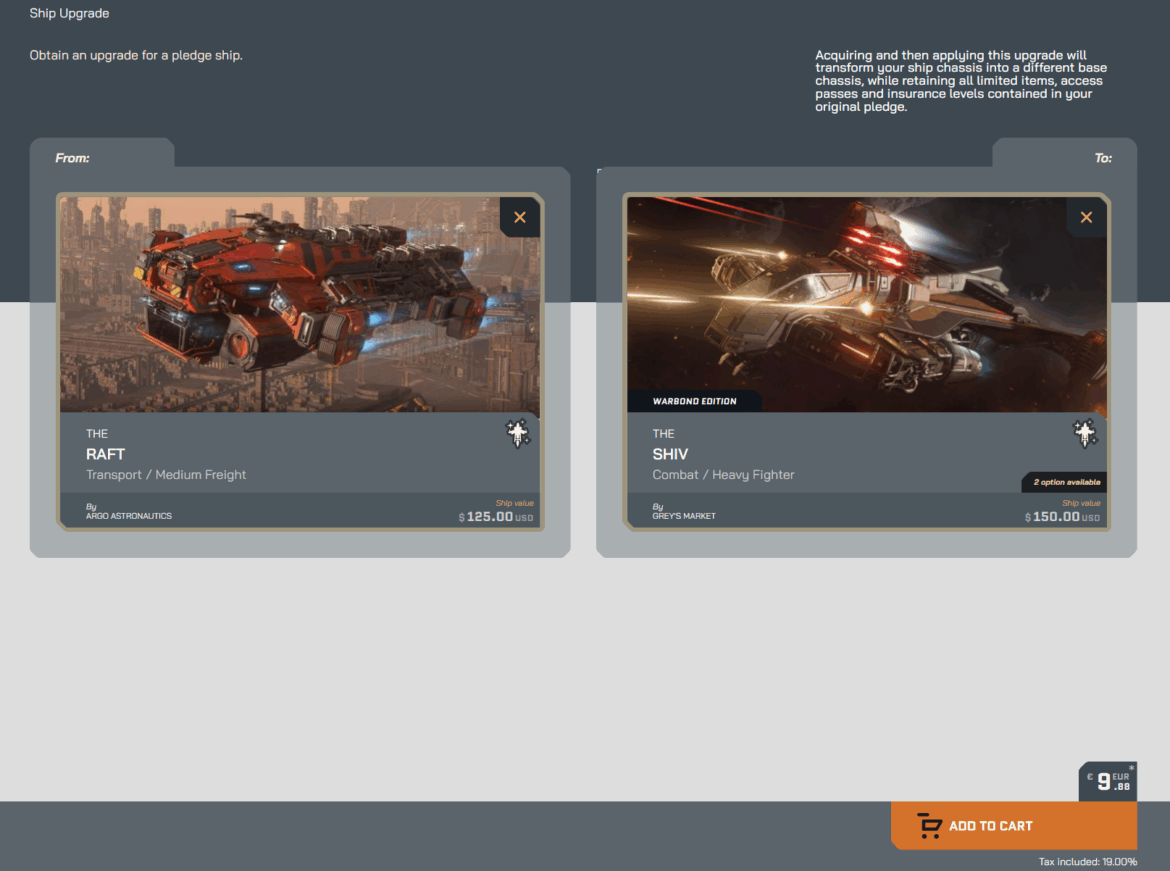Expand the 2 option available selector on the SHIV card
1170x871 pixels.
[1064, 481]
